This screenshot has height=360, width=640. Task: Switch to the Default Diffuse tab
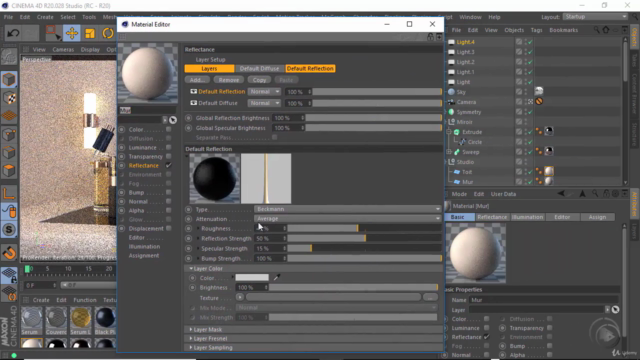(x=260, y=69)
